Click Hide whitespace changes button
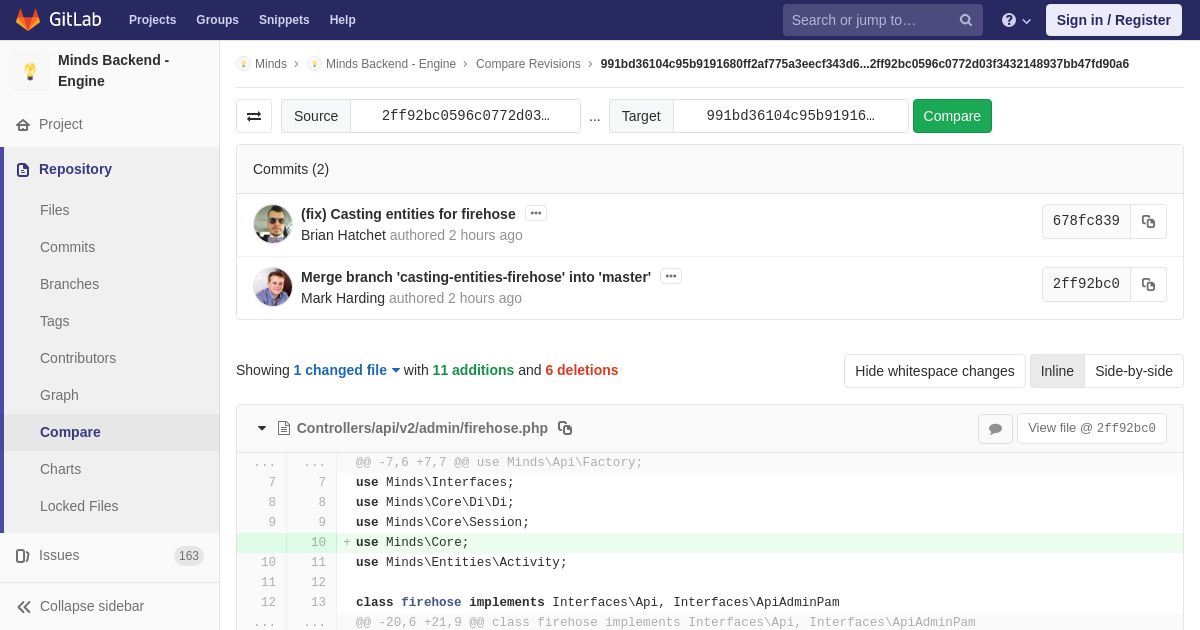Viewport: 1200px width, 630px height. tap(934, 371)
